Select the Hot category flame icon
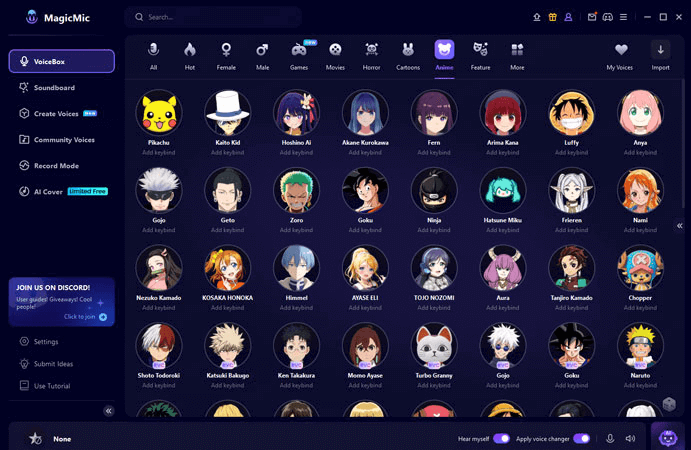This screenshot has width=691, height=450. tap(190, 50)
